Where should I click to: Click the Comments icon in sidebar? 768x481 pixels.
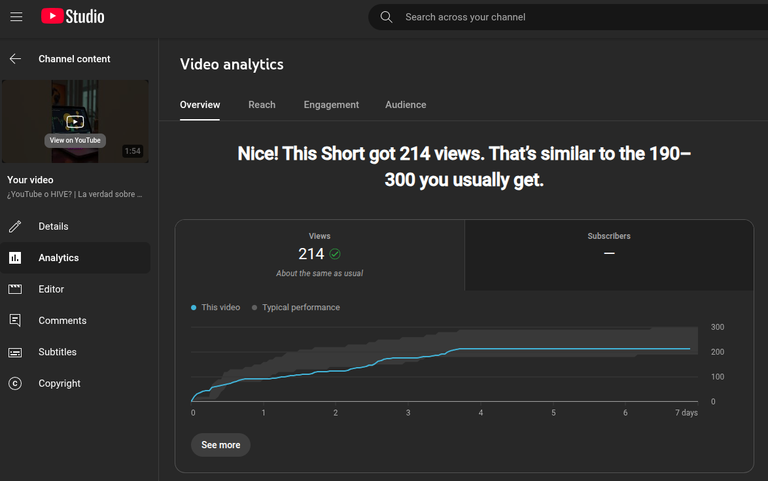pyautogui.click(x=15, y=320)
